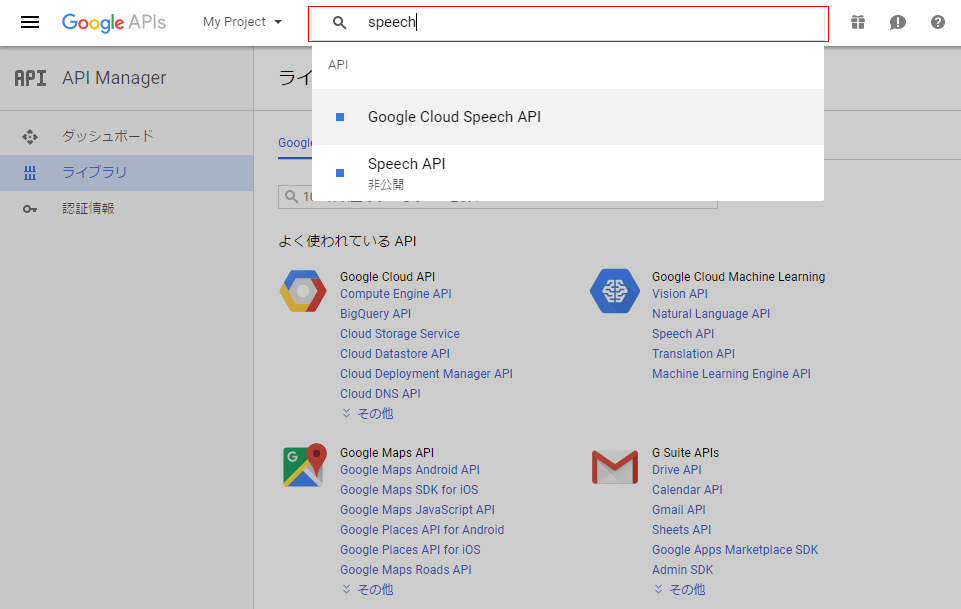Open Google Maps JavaScript API link
The height and width of the screenshot is (609, 961).
417,510
